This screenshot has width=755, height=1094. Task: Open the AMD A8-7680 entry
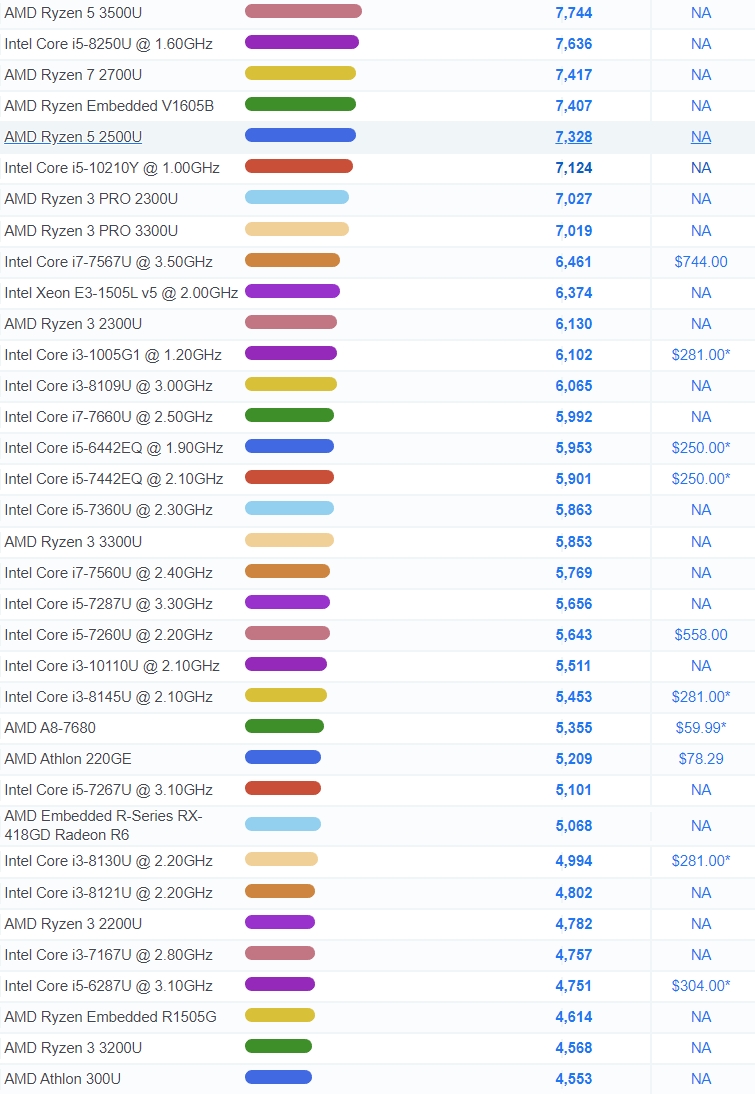pos(50,728)
